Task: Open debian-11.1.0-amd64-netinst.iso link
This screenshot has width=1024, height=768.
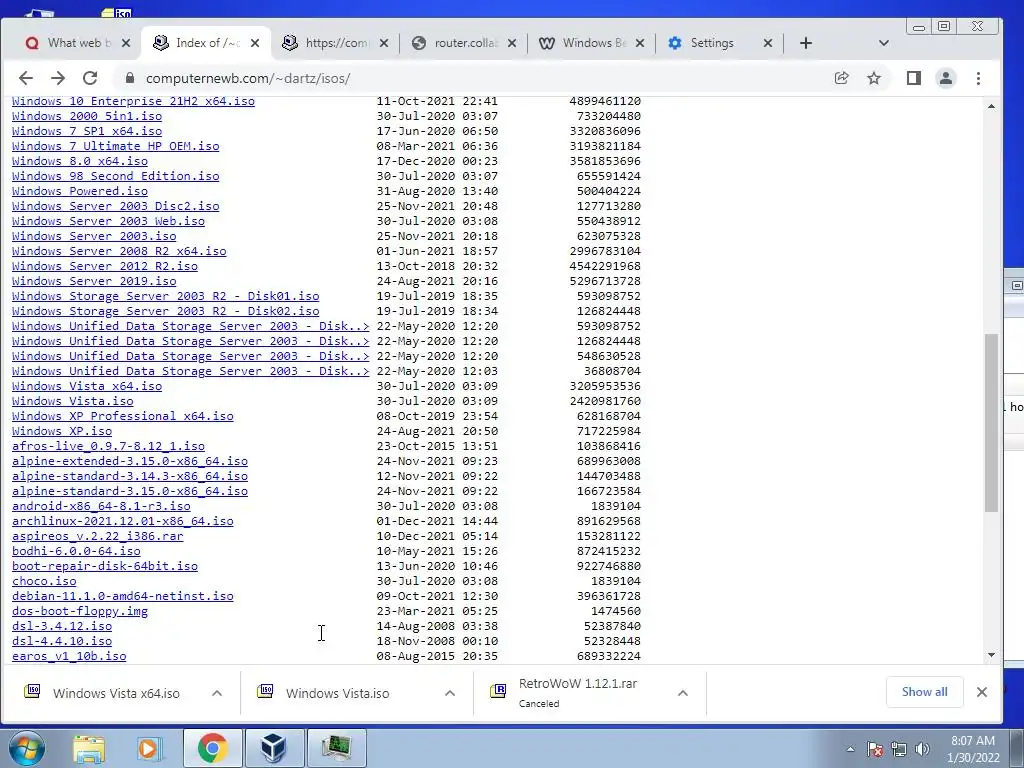Action: point(123,597)
